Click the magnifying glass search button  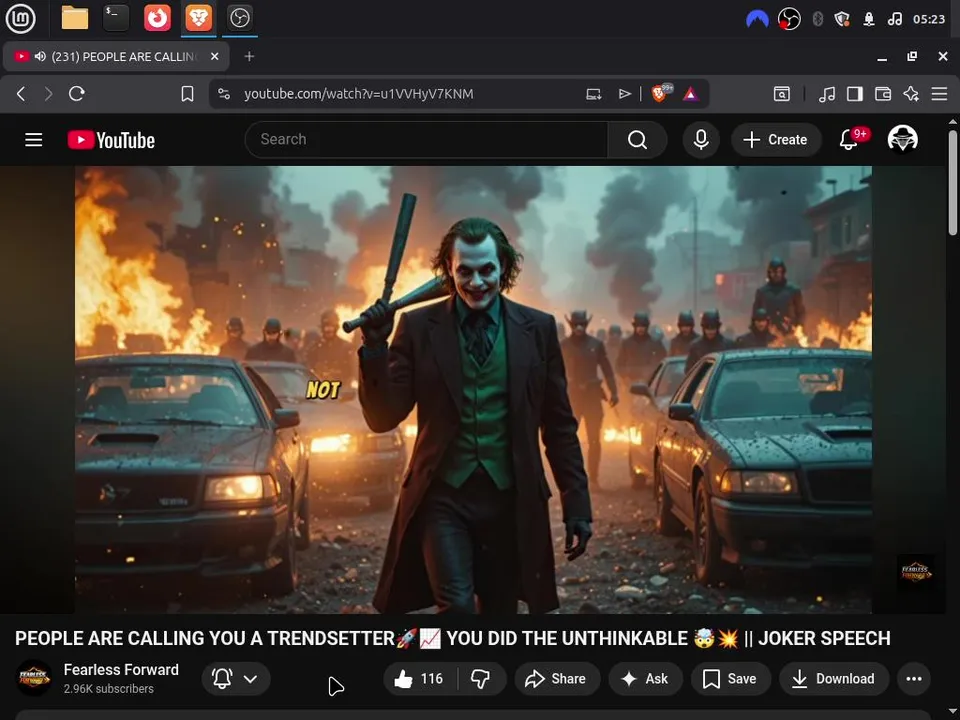click(637, 140)
